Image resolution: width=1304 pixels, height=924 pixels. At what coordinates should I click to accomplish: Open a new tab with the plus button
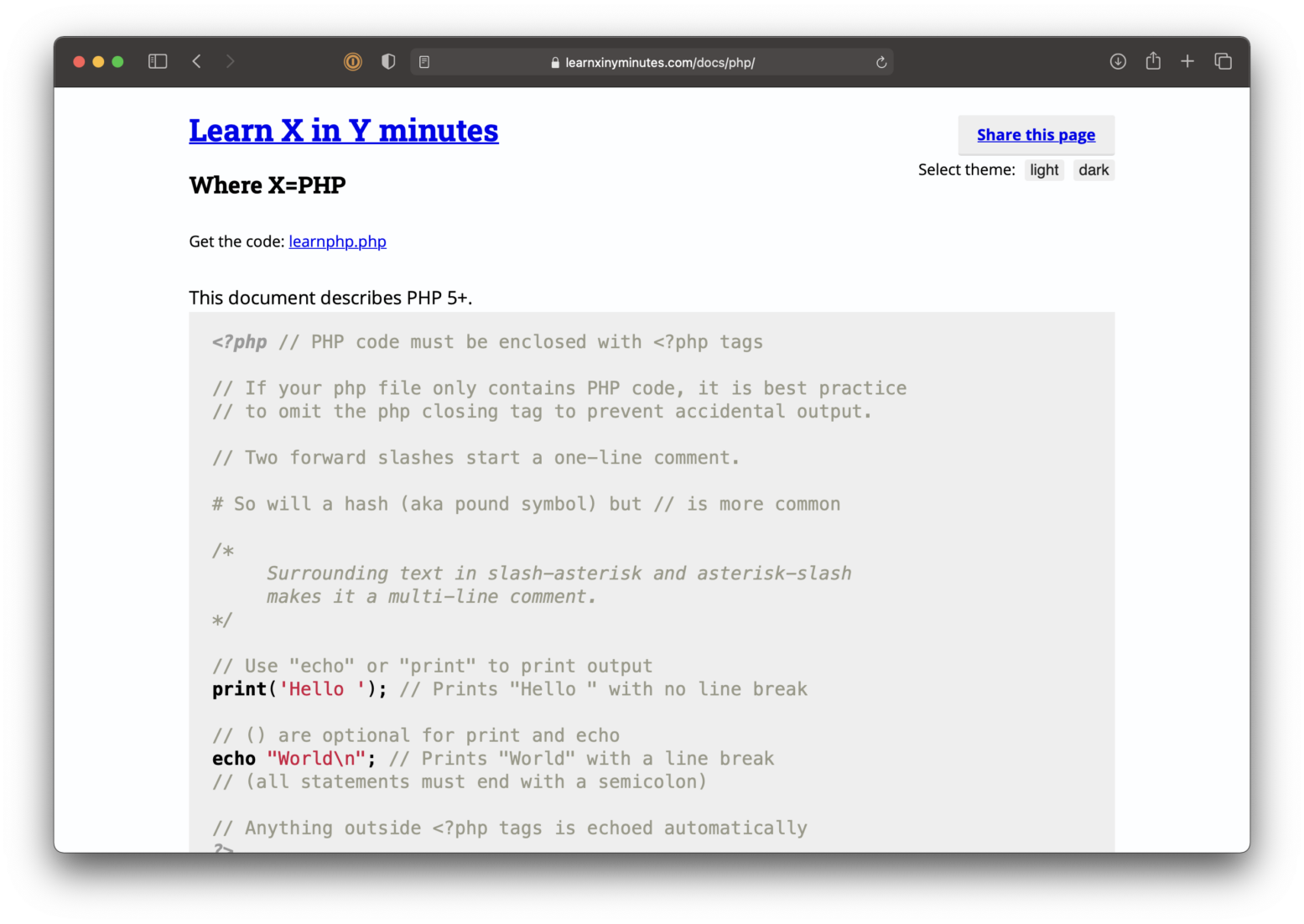tap(1187, 61)
